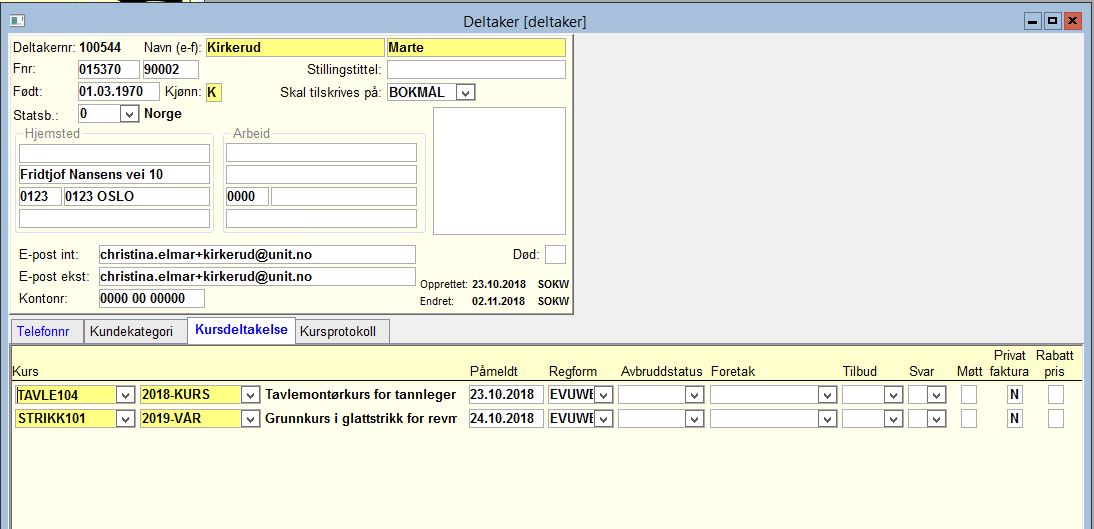Image resolution: width=1094 pixels, height=529 pixels.
Task: Open Tilbud dropdown for TAVLE104 row
Action: click(893, 395)
